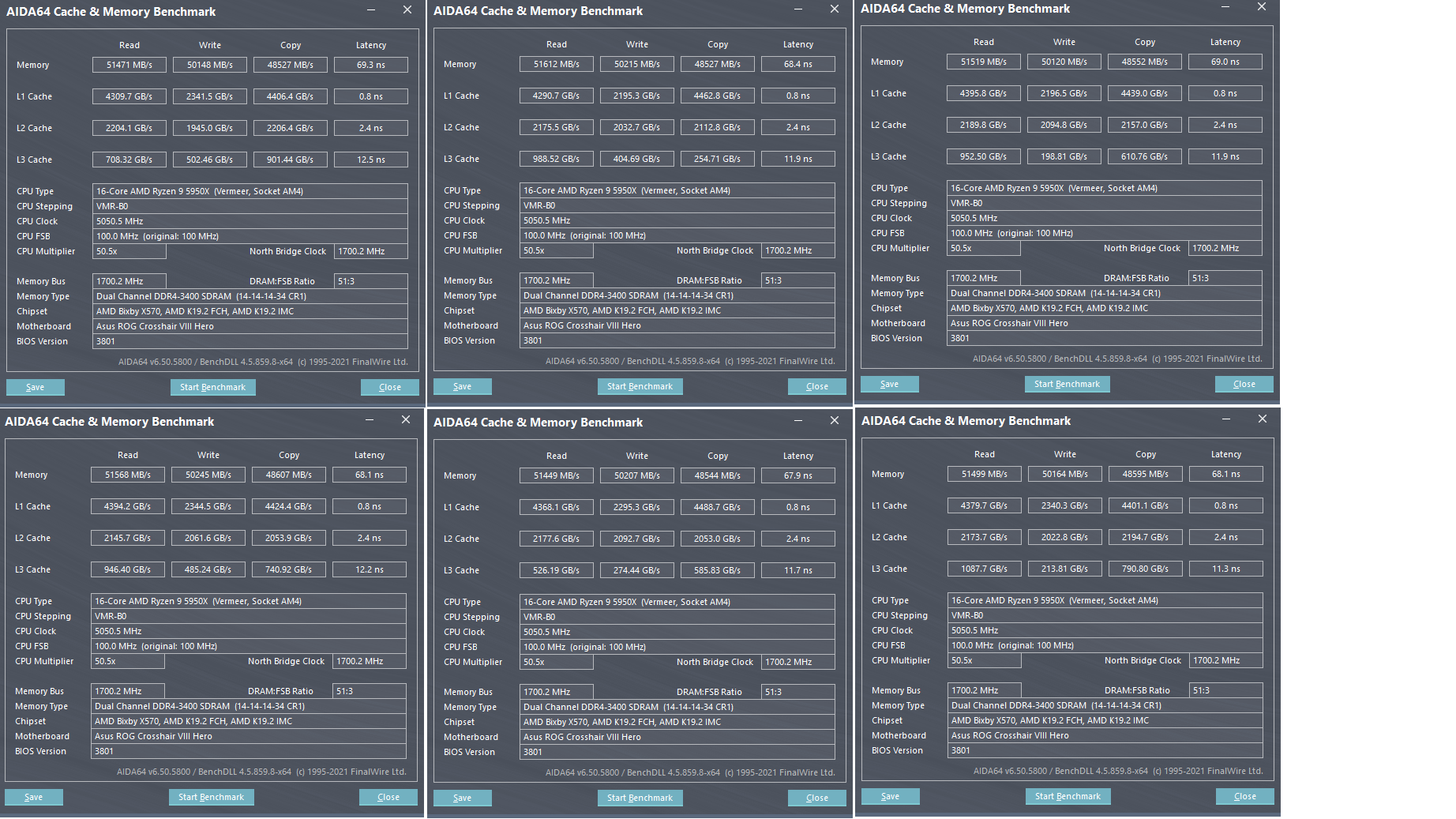
Task: Save results in window with 51471 MB/s memory read
Action: pyautogui.click(x=36, y=387)
